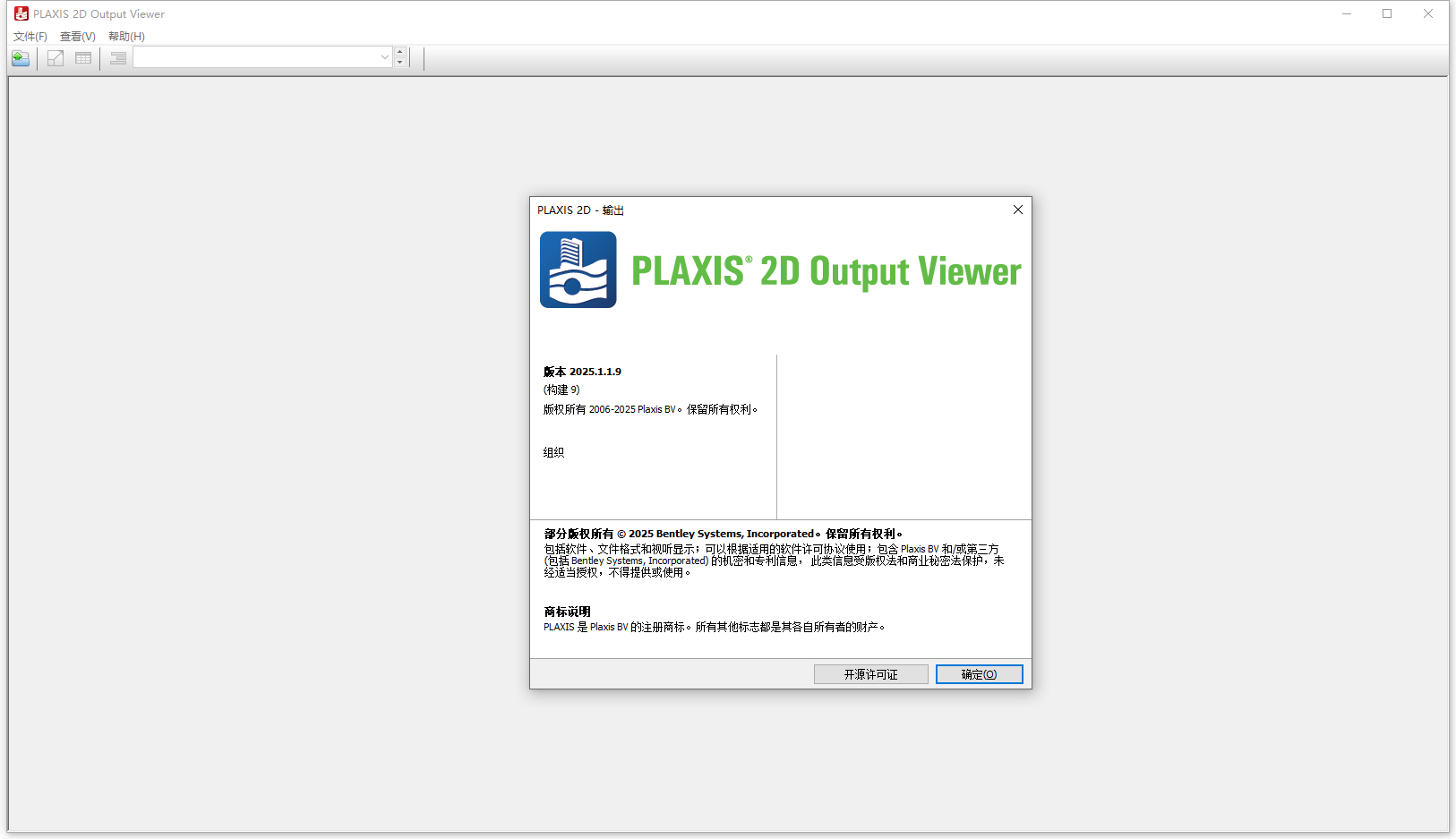Open the 文件(F) menu
Screen dimensions: 1456x839
(29, 37)
